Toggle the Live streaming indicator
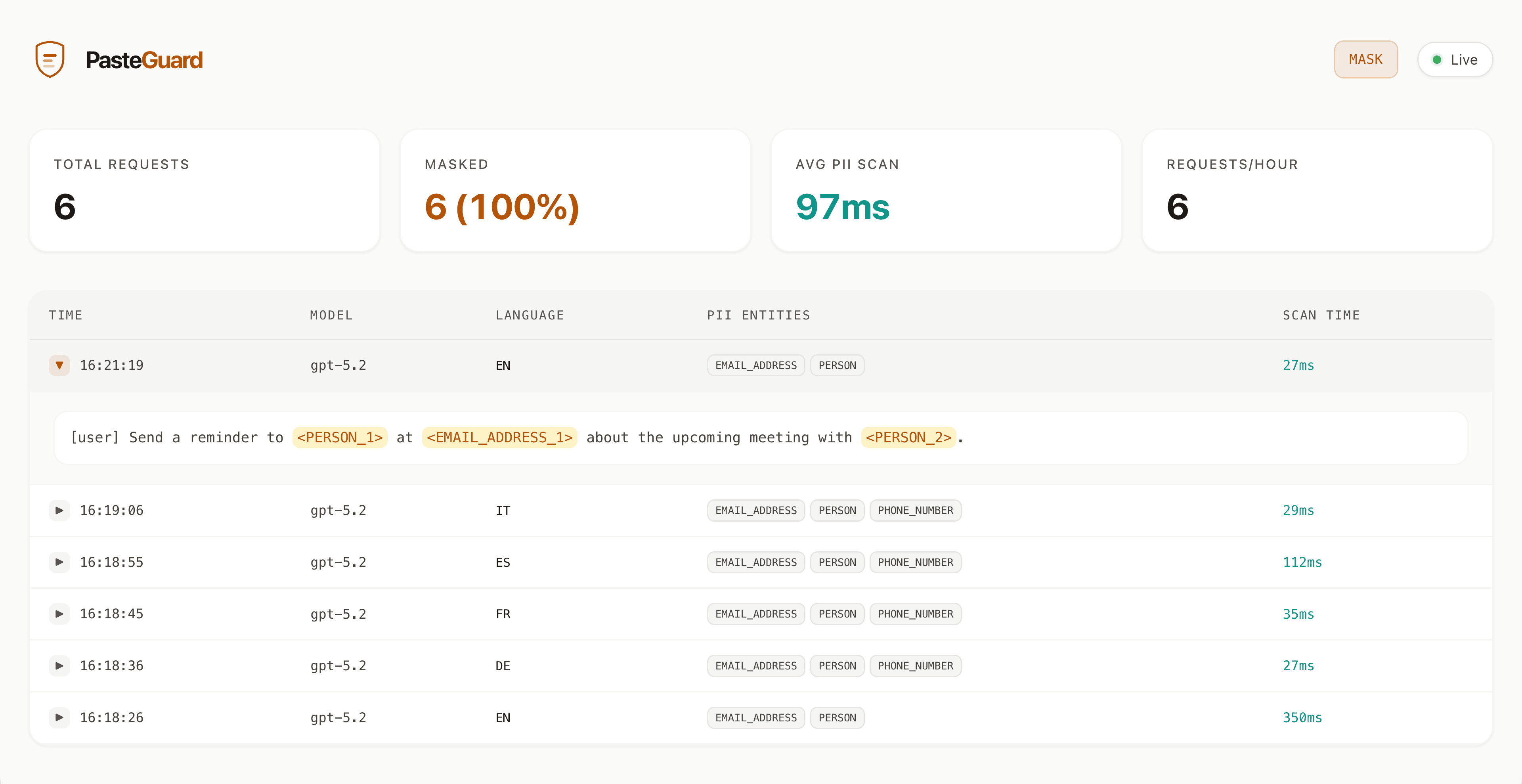Viewport: 1522px width, 784px height. click(1455, 59)
